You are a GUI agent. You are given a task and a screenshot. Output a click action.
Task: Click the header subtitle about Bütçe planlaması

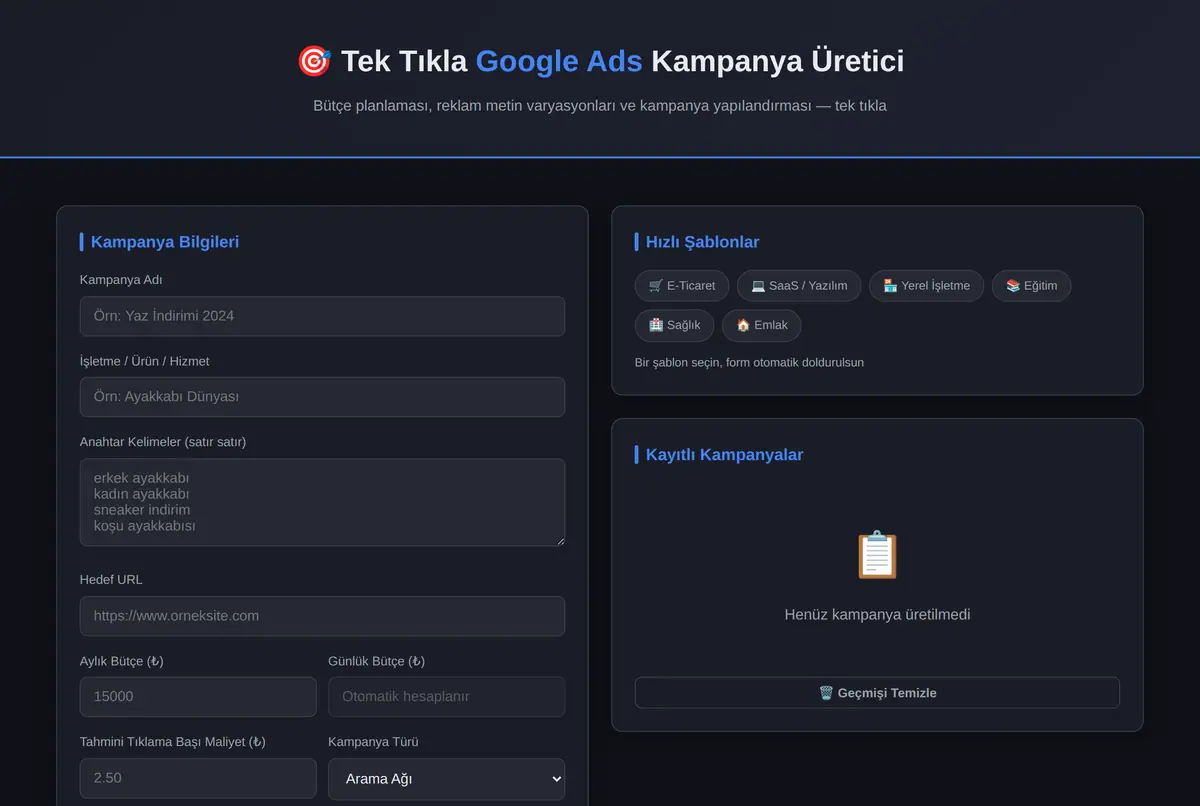click(600, 106)
